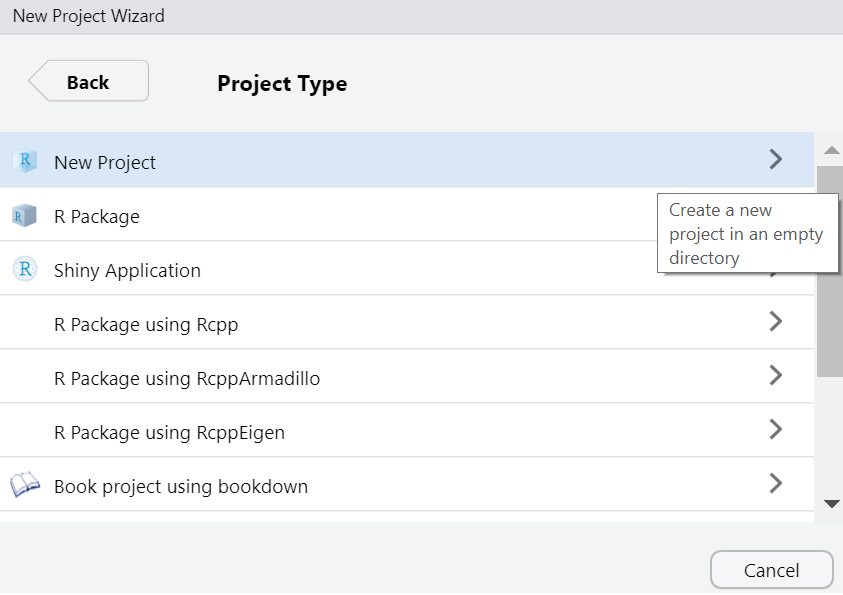Expand the R Package using RcppEigen chevron
This screenshot has width=843, height=595.
coord(775,429)
